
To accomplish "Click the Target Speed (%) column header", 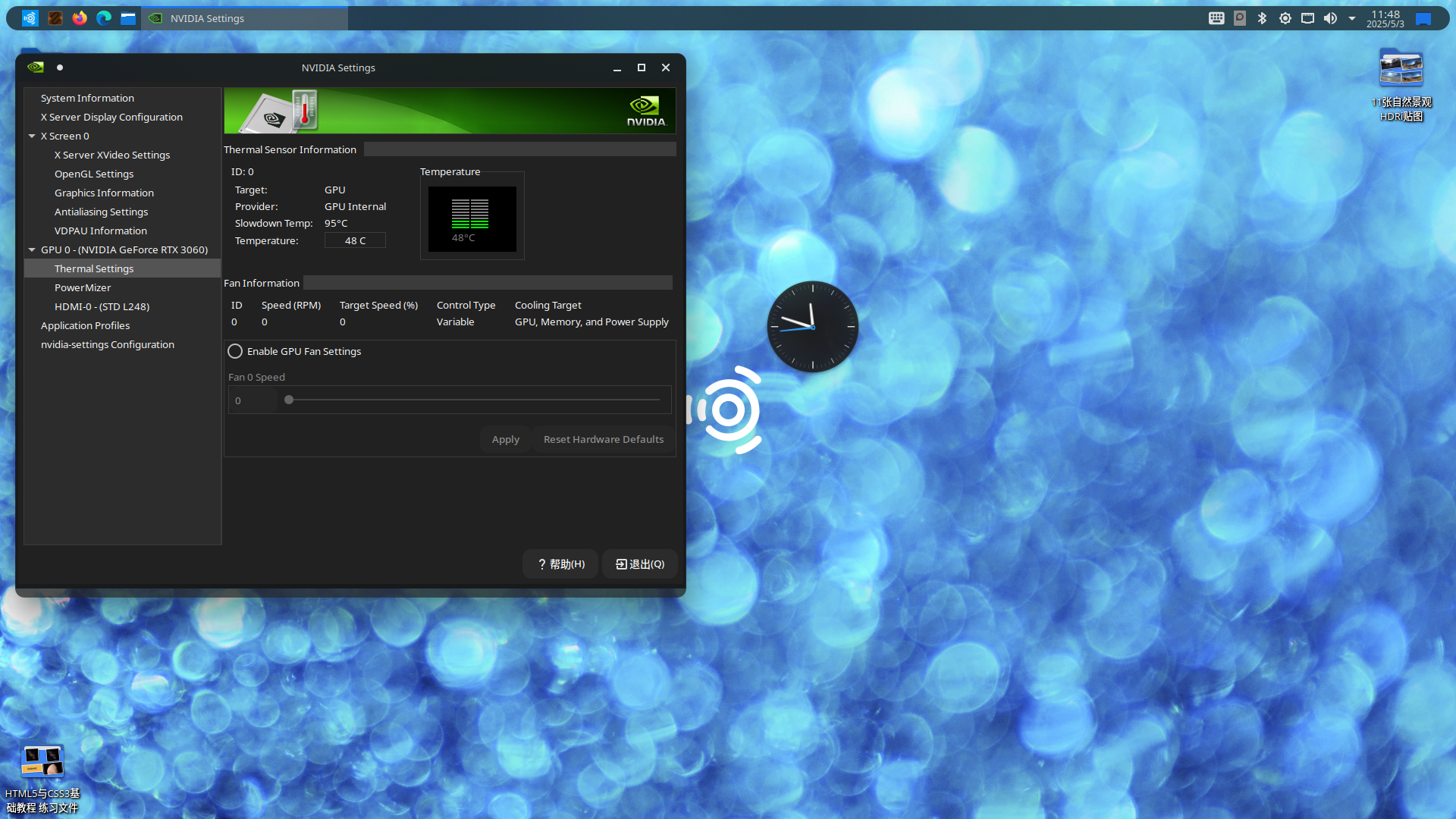I will click(x=378, y=305).
